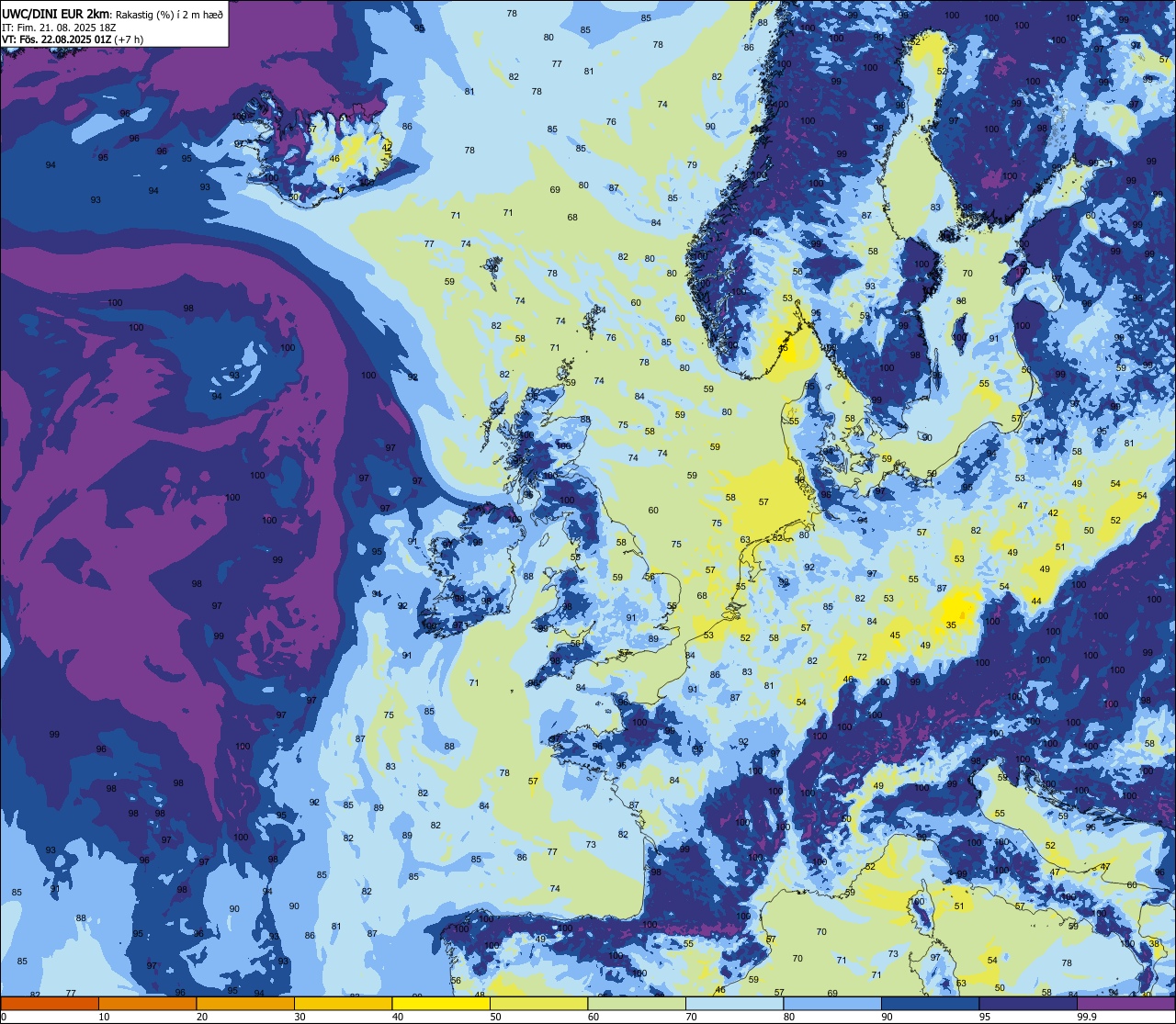Choose the pale green 60–70 legend segment
The height and width of the screenshot is (1024, 1176).
point(637,1003)
